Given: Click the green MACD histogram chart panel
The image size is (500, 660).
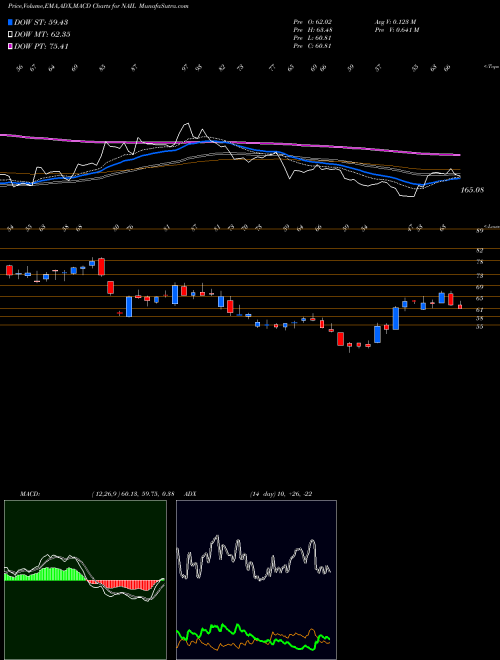Looking at the screenshot, I should pyautogui.click(x=85, y=580).
